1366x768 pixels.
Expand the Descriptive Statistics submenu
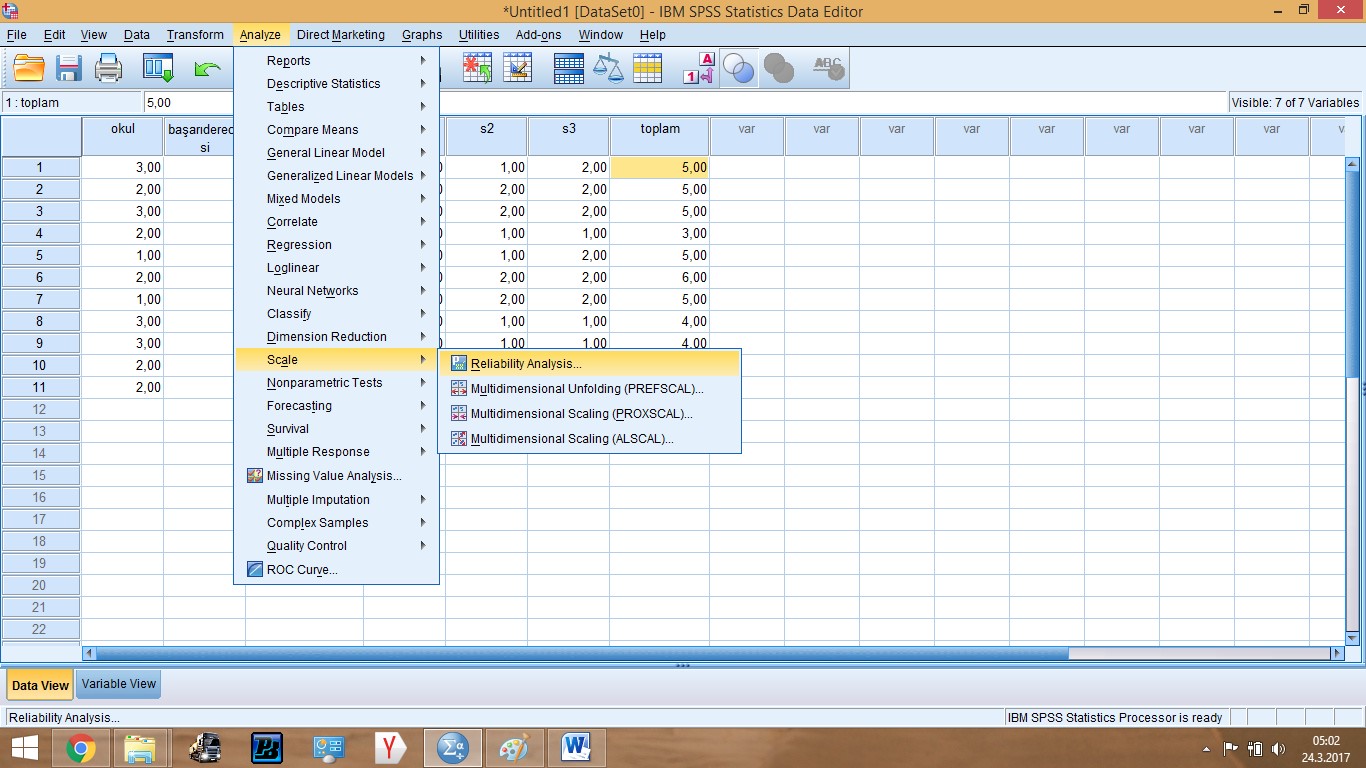click(336, 84)
